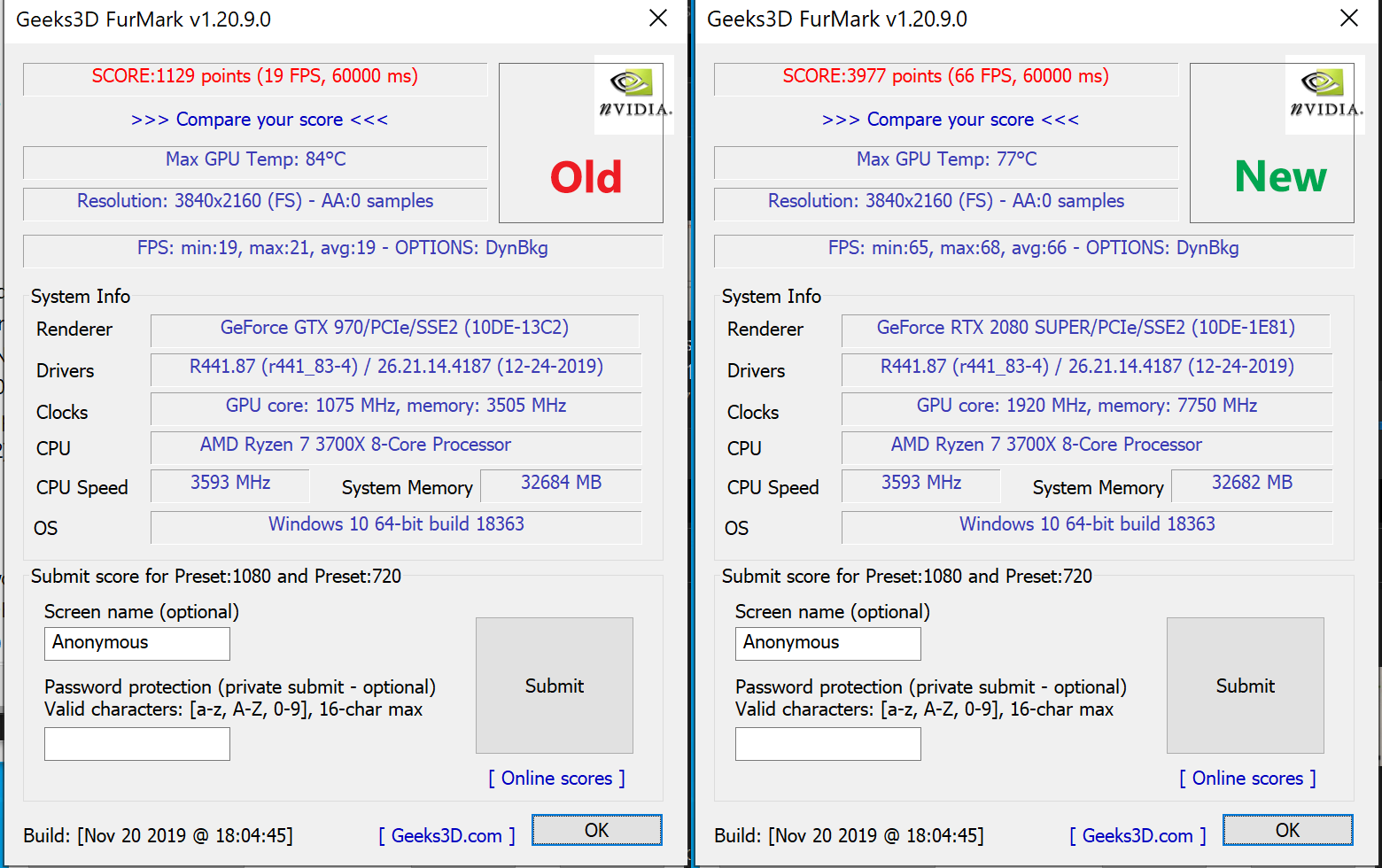
Task: Select the GeForce RTX 2080 SUPER renderer field
Action: pos(1085,329)
